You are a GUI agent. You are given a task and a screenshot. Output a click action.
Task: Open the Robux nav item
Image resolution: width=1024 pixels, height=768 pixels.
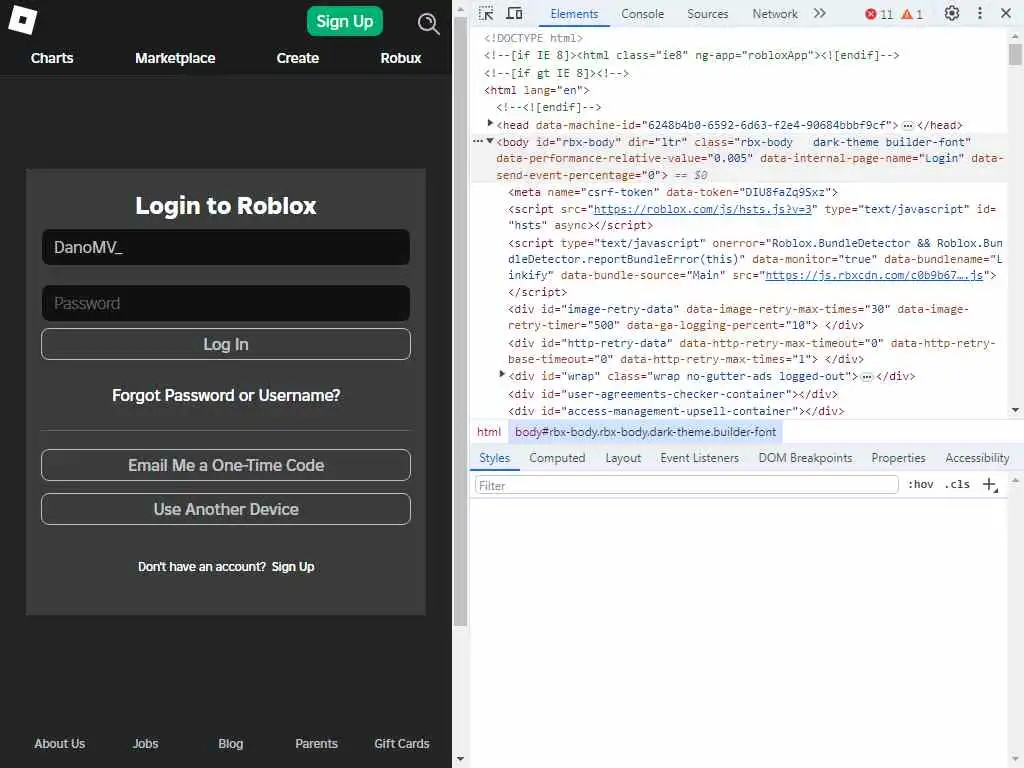click(x=401, y=58)
